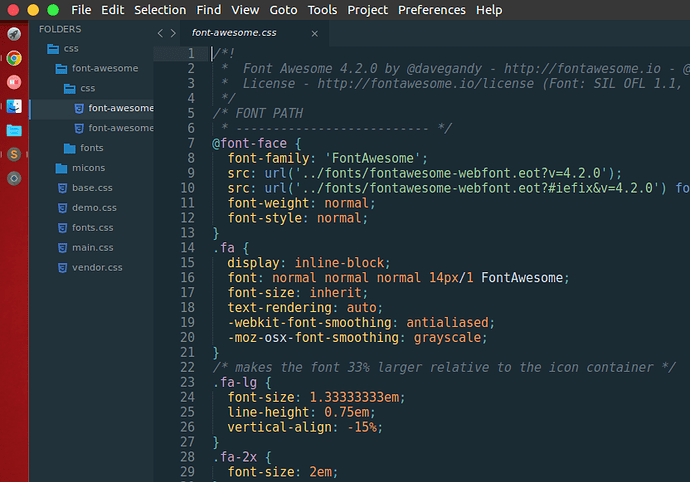690x482 pixels.
Task: Open the blue folder dock icon
Action: (x=14, y=130)
